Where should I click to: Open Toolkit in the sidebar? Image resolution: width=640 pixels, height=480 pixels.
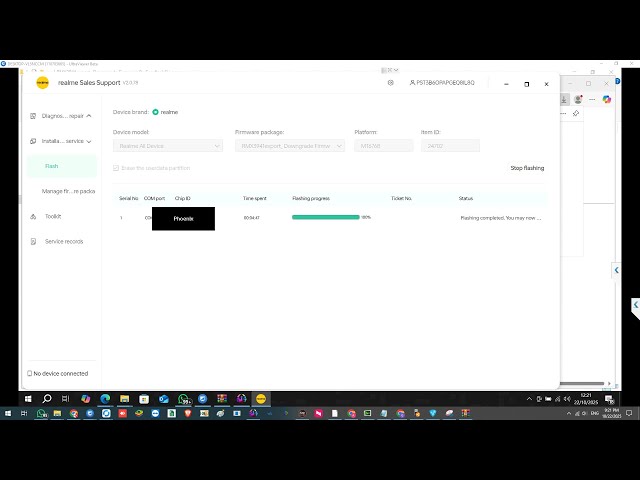[x=53, y=216]
